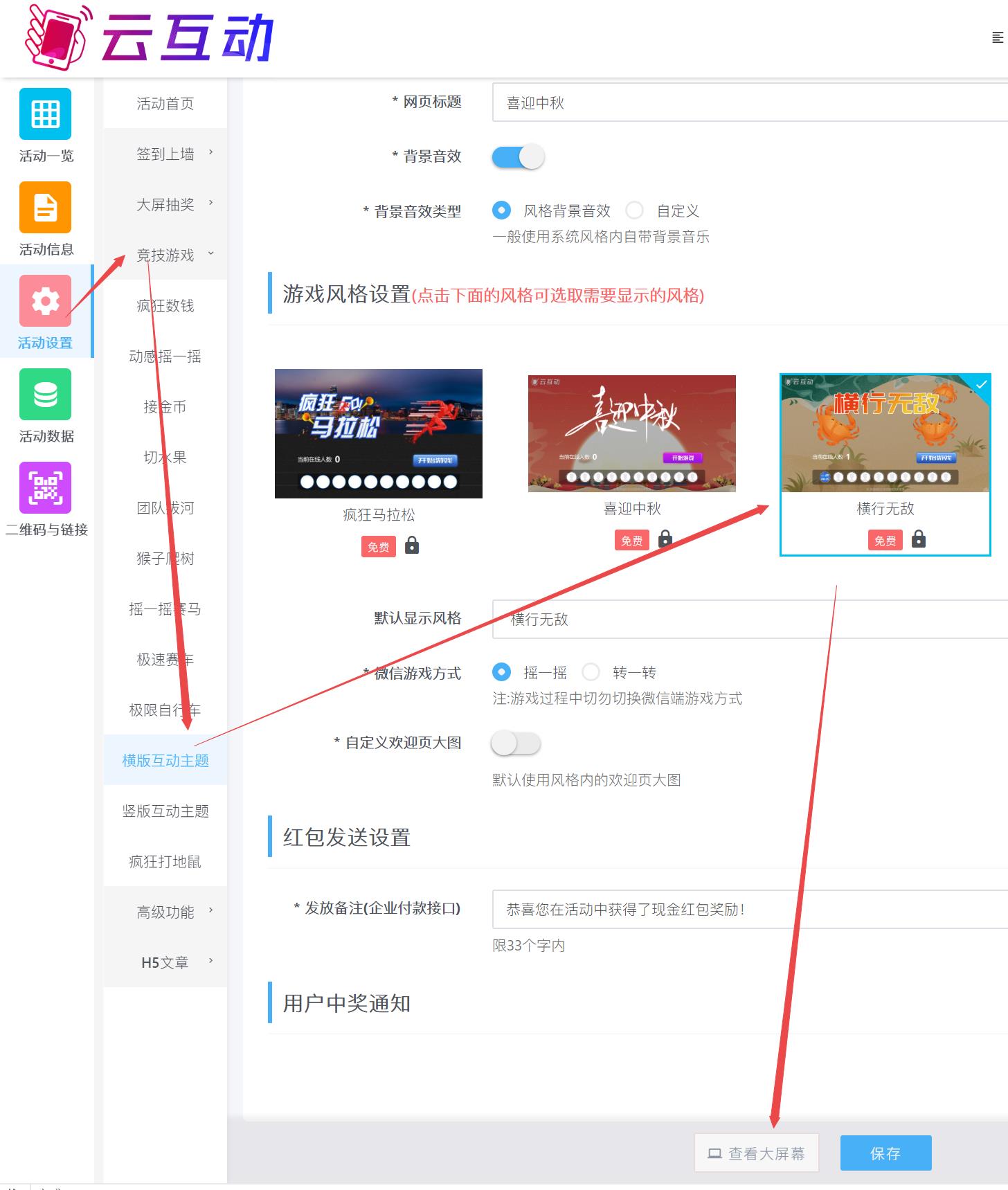The height and width of the screenshot is (1190, 1008).
Task: Select the 自定义 background sound radio option
Action: (x=634, y=210)
